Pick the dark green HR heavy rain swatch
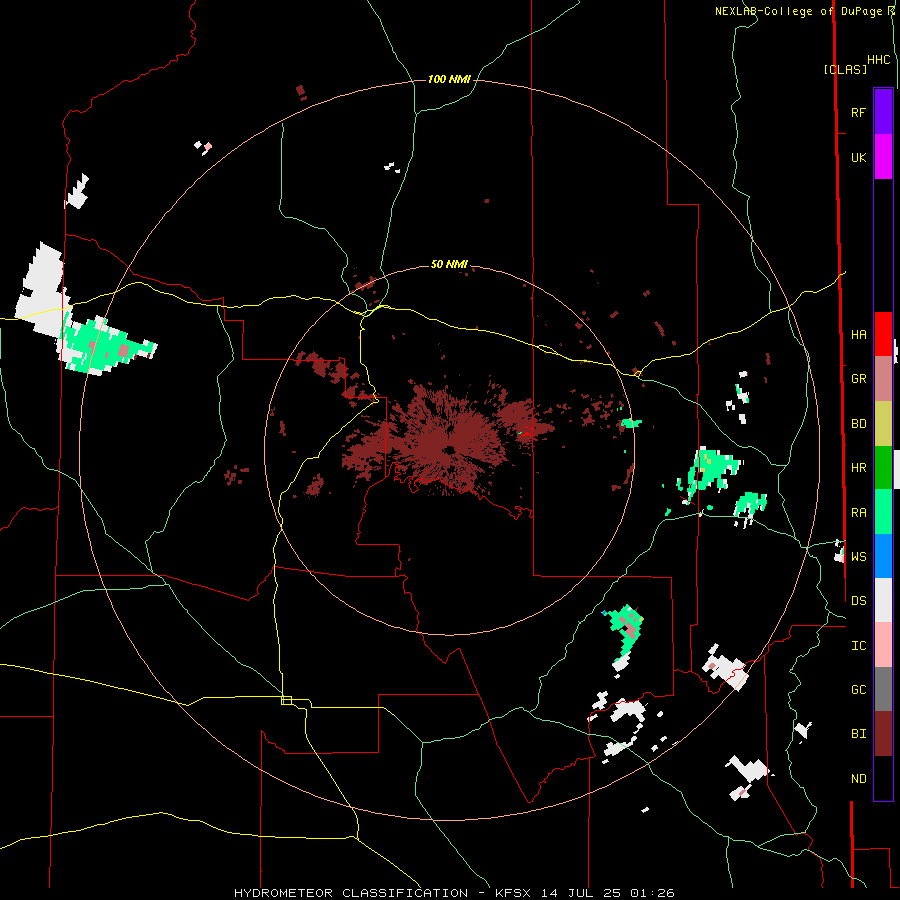The height and width of the screenshot is (900, 900). (883, 468)
